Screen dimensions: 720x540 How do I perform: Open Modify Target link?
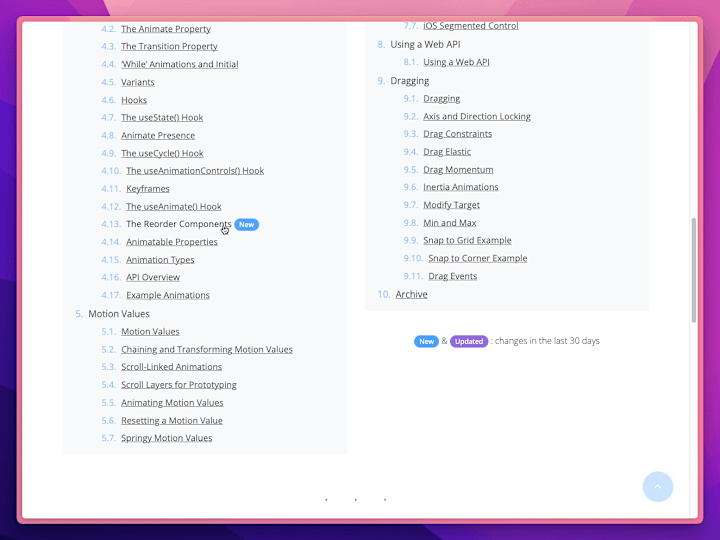tap(451, 205)
